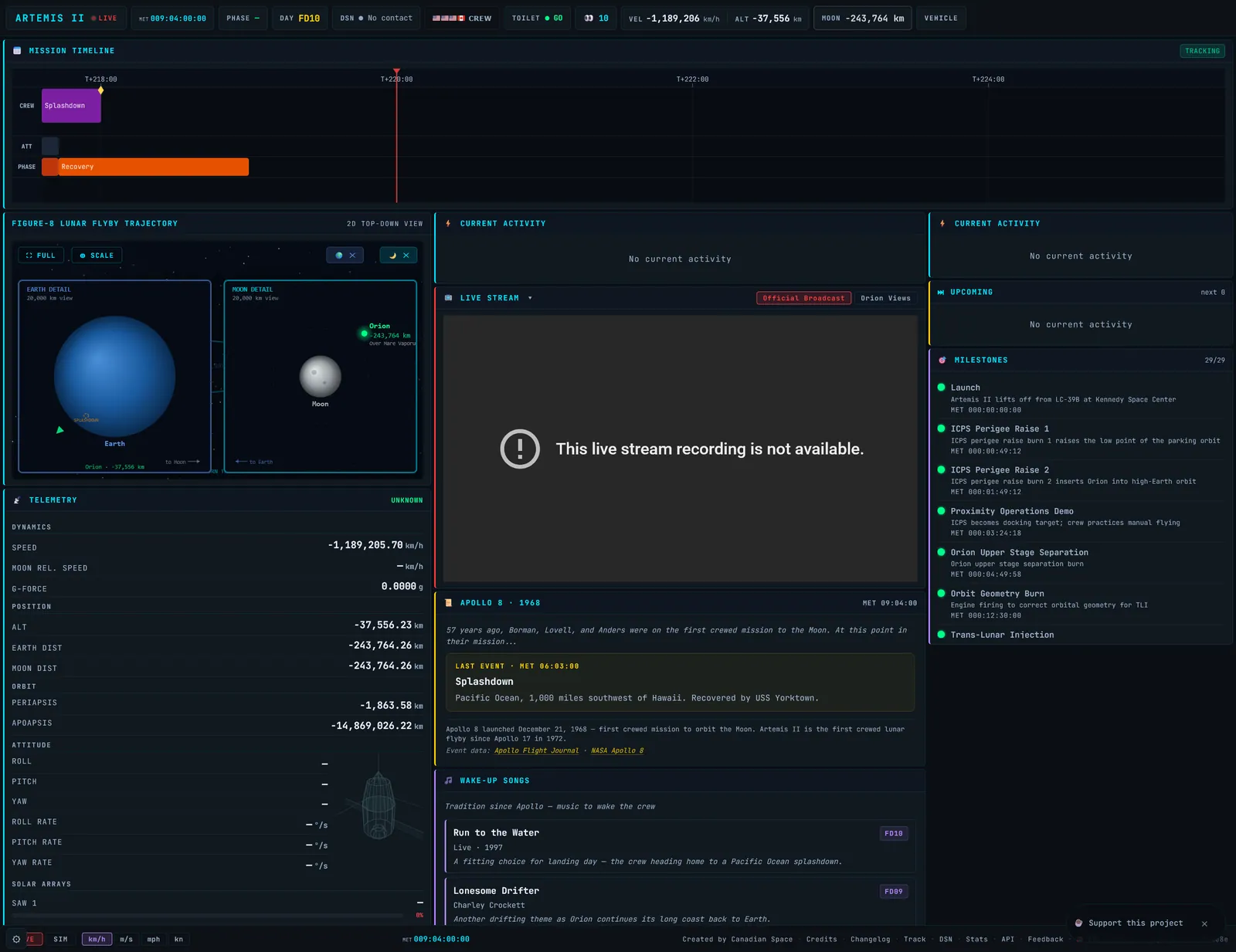Expand the Live Stream dropdown arrow
This screenshot has width=1236, height=952.
(x=530, y=298)
